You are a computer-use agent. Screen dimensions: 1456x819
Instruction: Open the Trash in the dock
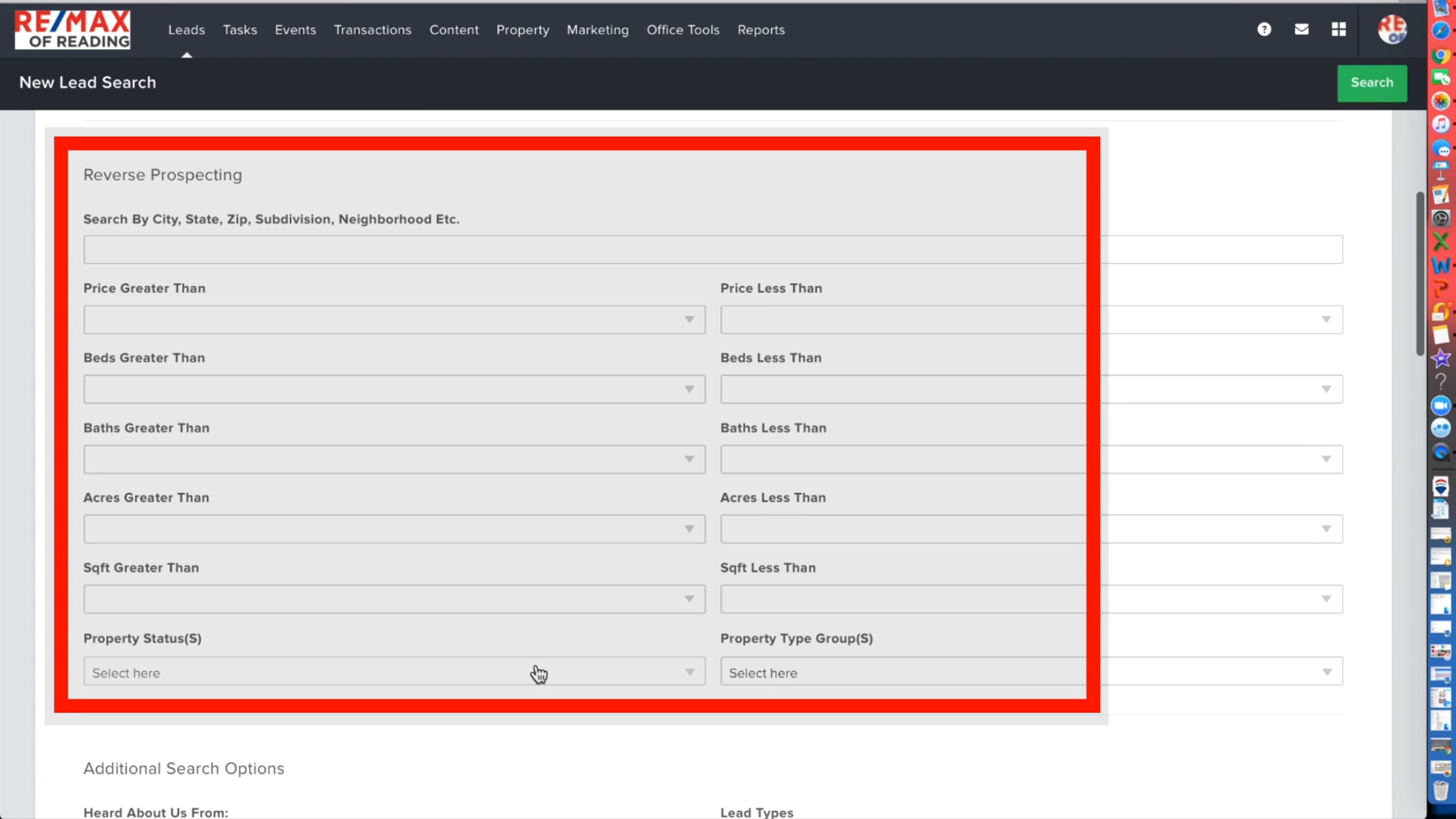pyautogui.click(x=1441, y=791)
